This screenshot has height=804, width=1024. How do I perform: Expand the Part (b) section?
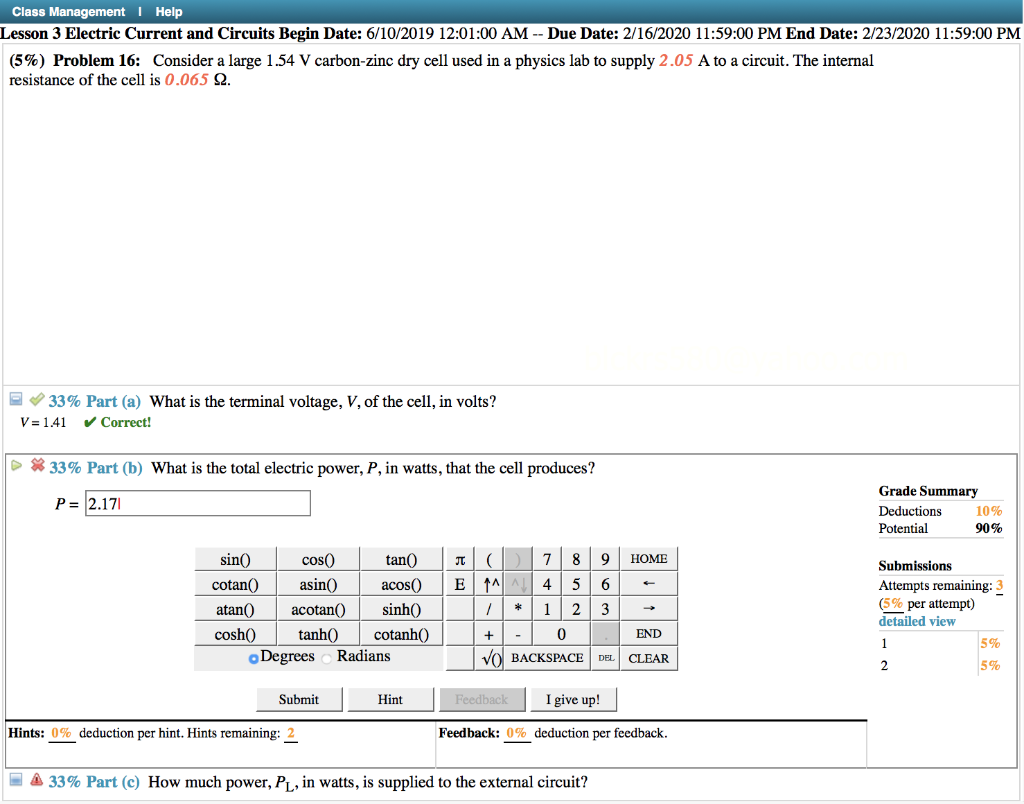point(15,465)
